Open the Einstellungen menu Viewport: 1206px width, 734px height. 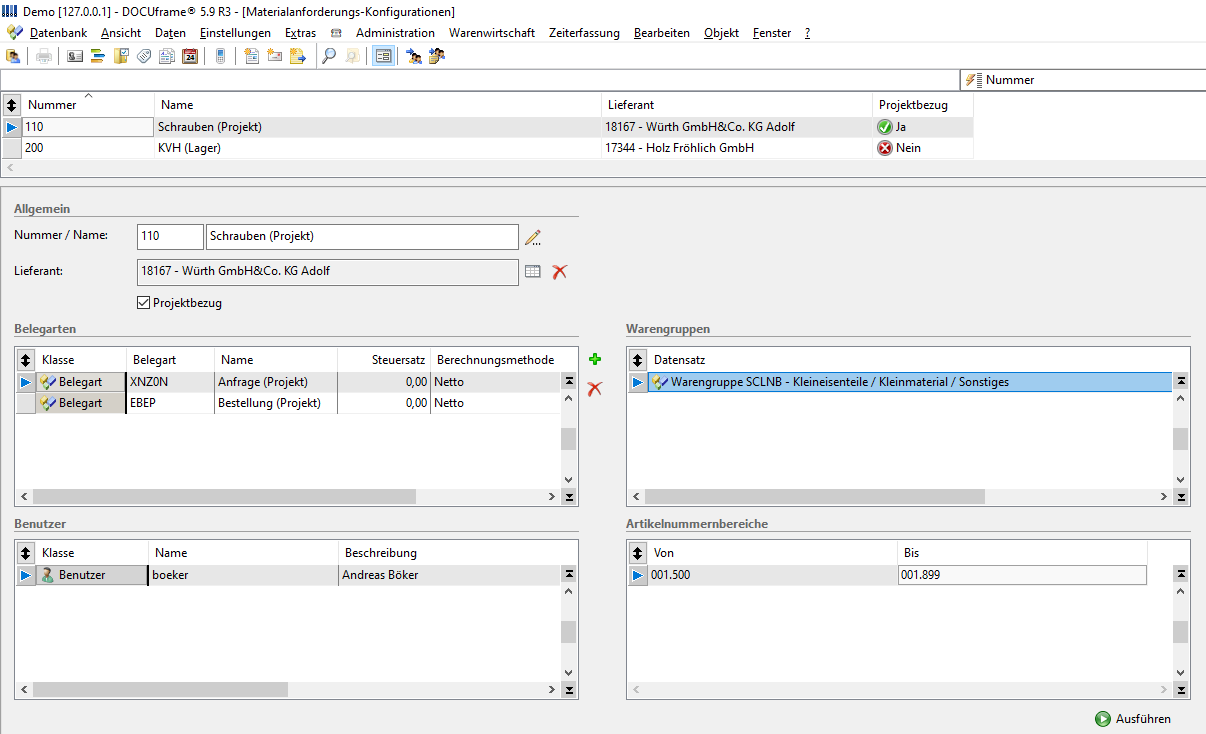point(235,33)
